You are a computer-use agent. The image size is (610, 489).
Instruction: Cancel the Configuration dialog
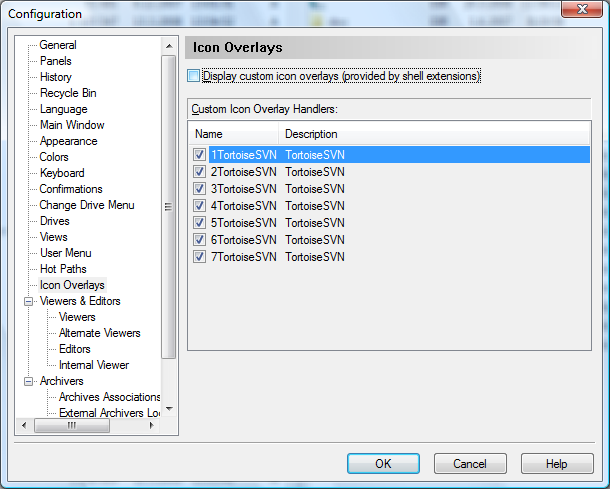pyautogui.click(x=470, y=463)
